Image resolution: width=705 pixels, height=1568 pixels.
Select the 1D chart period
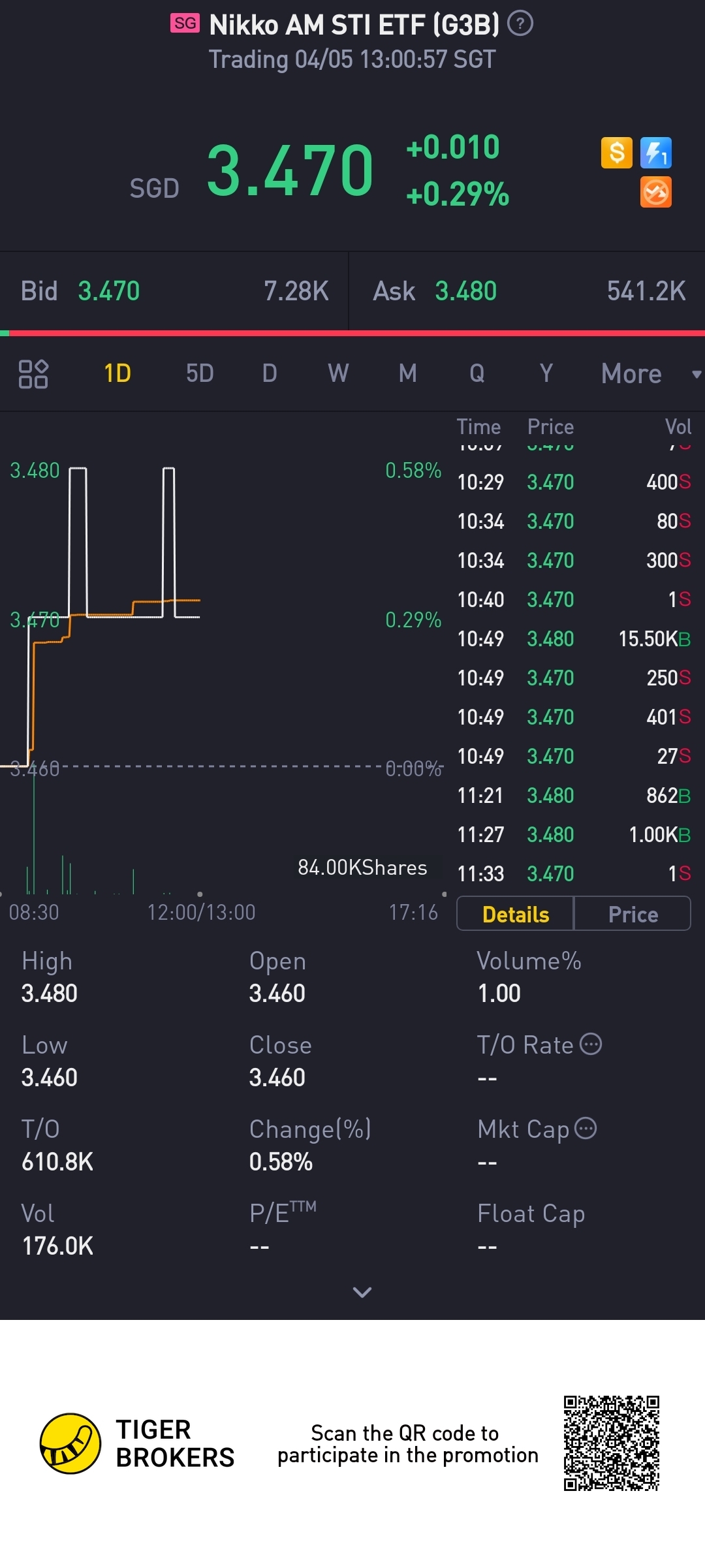point(117,374)
